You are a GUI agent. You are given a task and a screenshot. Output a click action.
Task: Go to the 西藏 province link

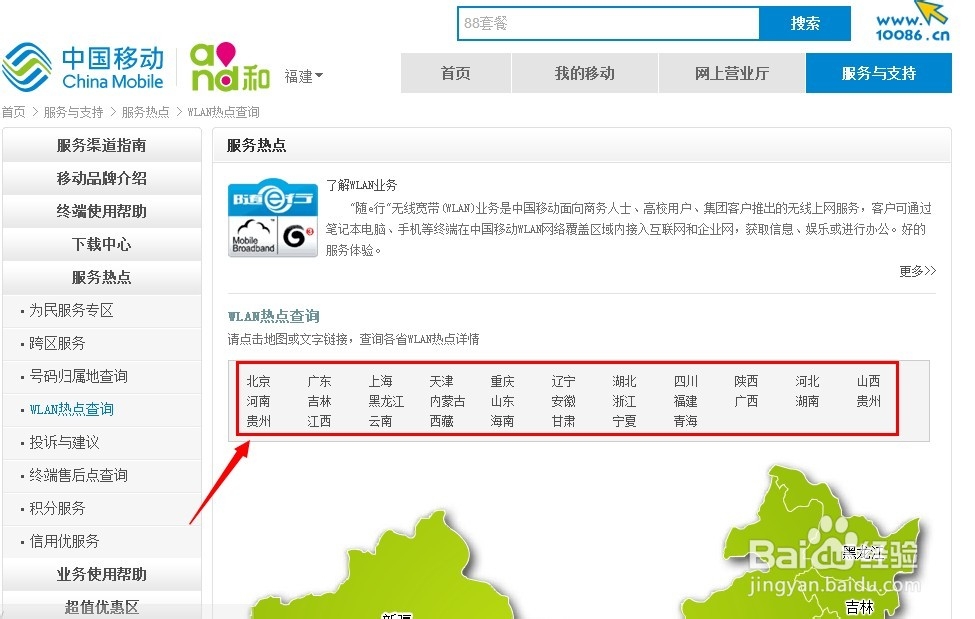[441, 421]
